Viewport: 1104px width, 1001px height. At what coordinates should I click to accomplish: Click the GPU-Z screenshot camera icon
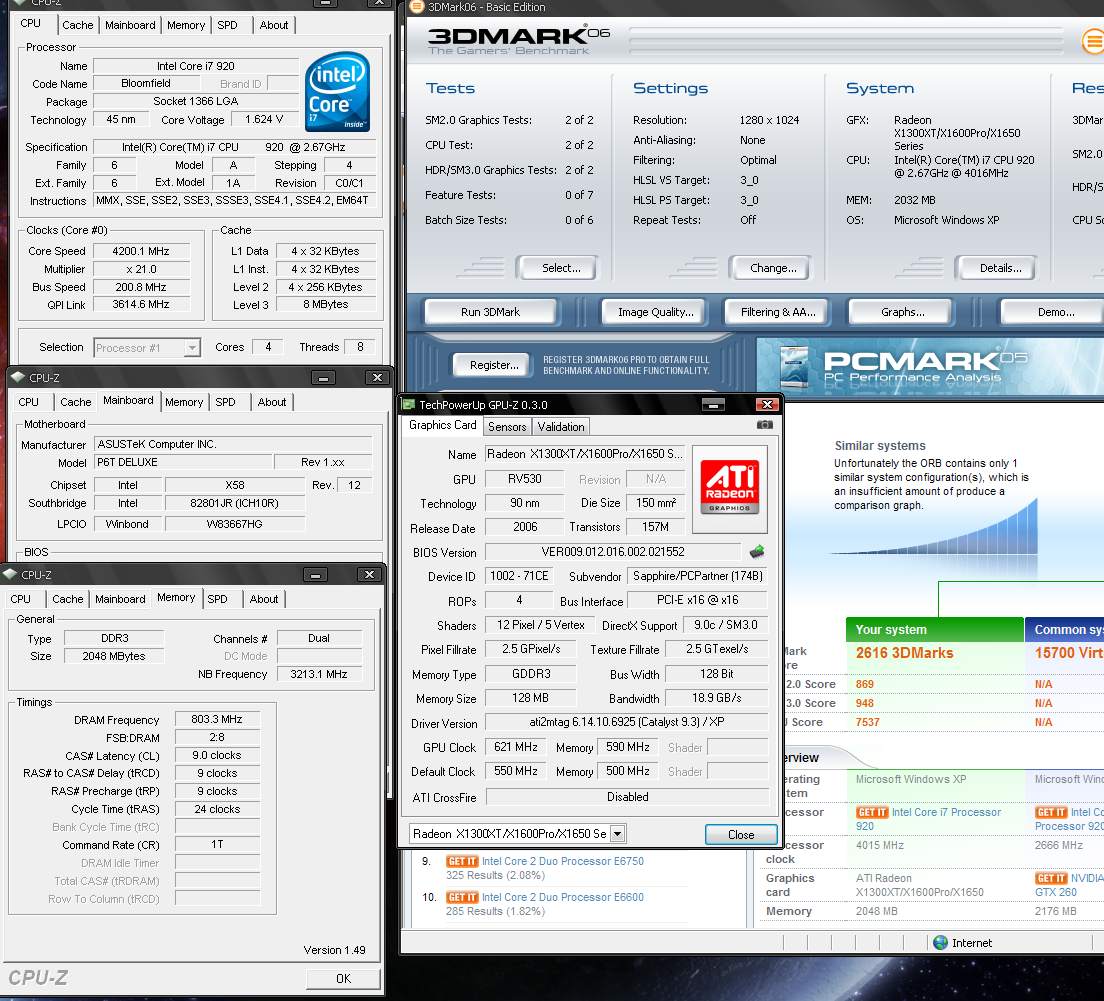[764, 425]
